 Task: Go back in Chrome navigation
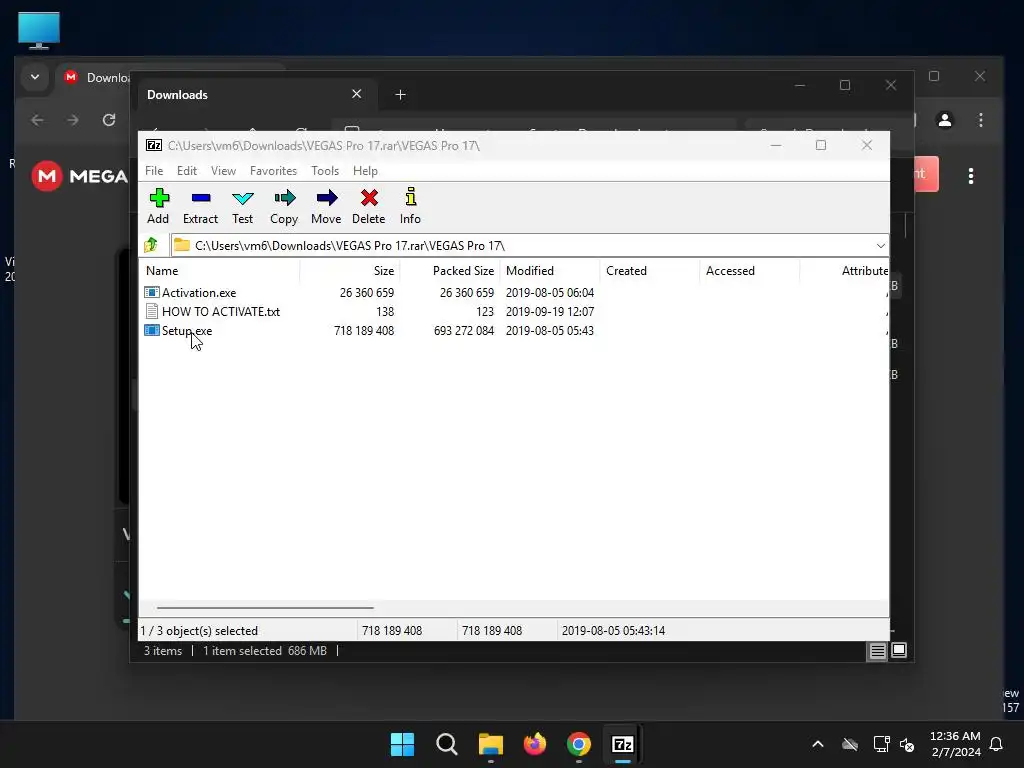click(x=37, y=120)
